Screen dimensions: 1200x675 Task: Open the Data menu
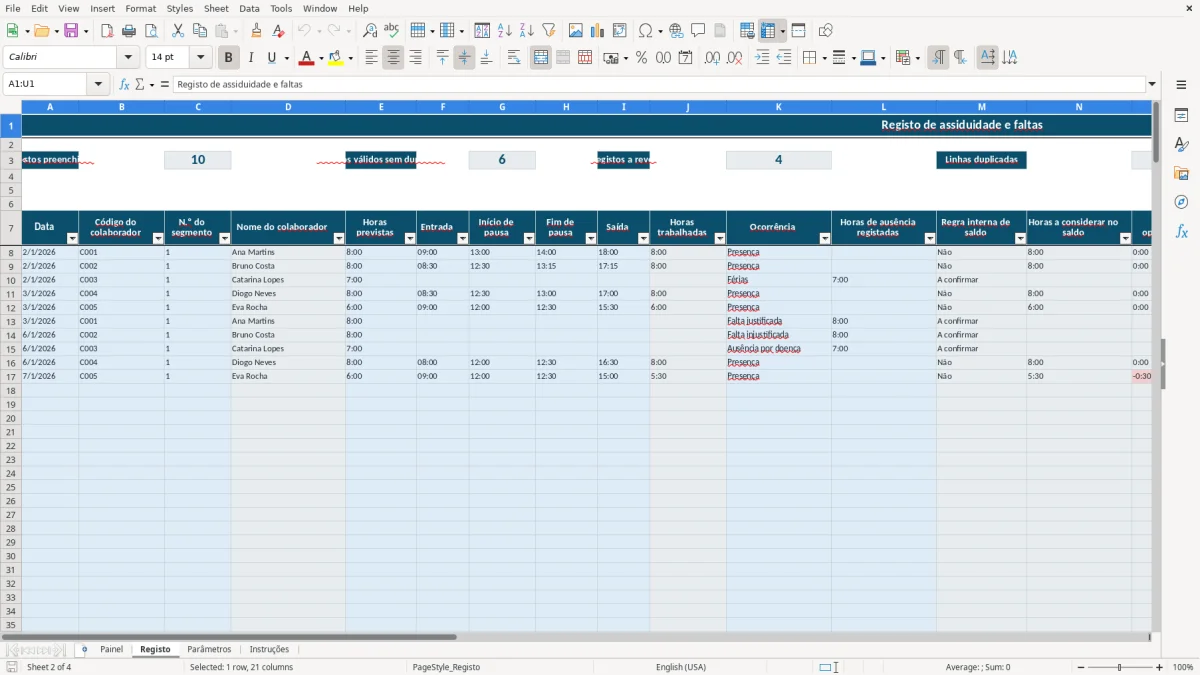(249, 8)
